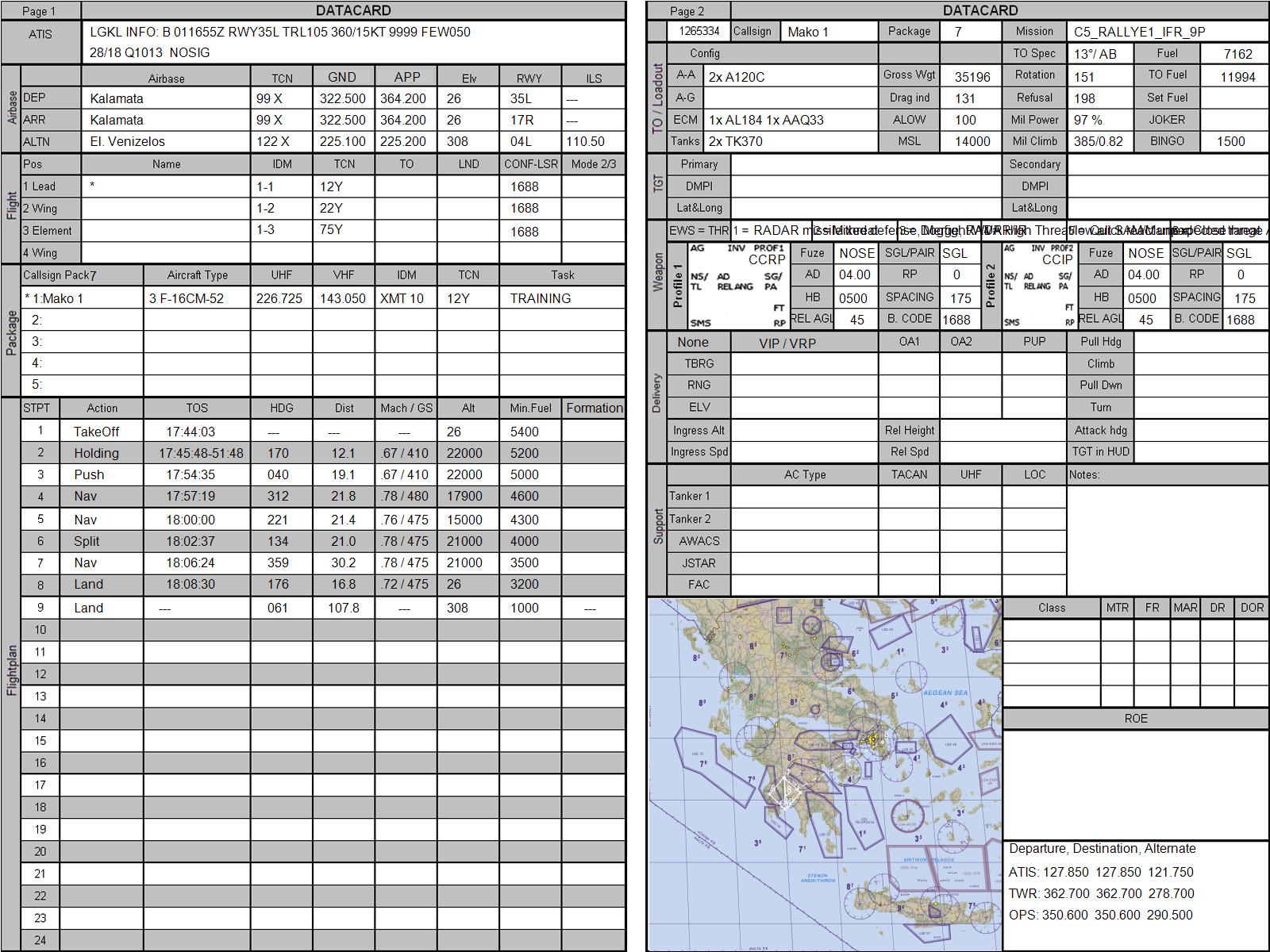1270x952 pixels.
Task: Click the Tanker 1 AC Type cell
Action: click(x=804, y=496)
